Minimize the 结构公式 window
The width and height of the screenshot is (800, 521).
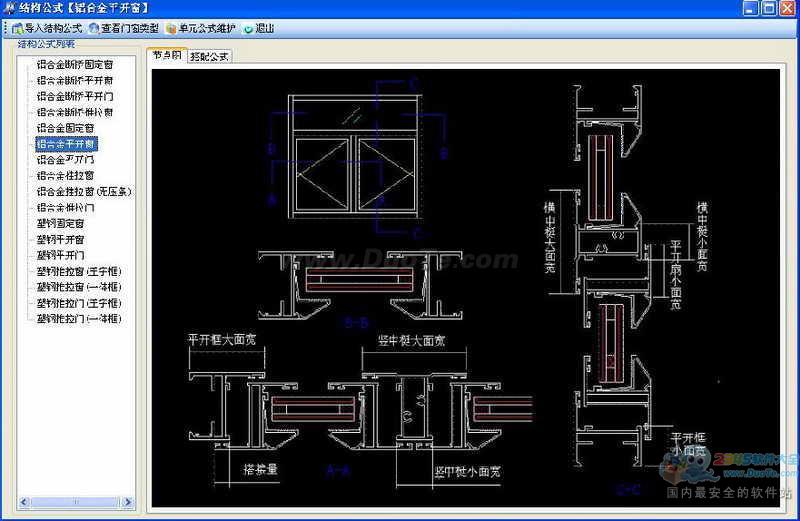(x=750, y=8)
